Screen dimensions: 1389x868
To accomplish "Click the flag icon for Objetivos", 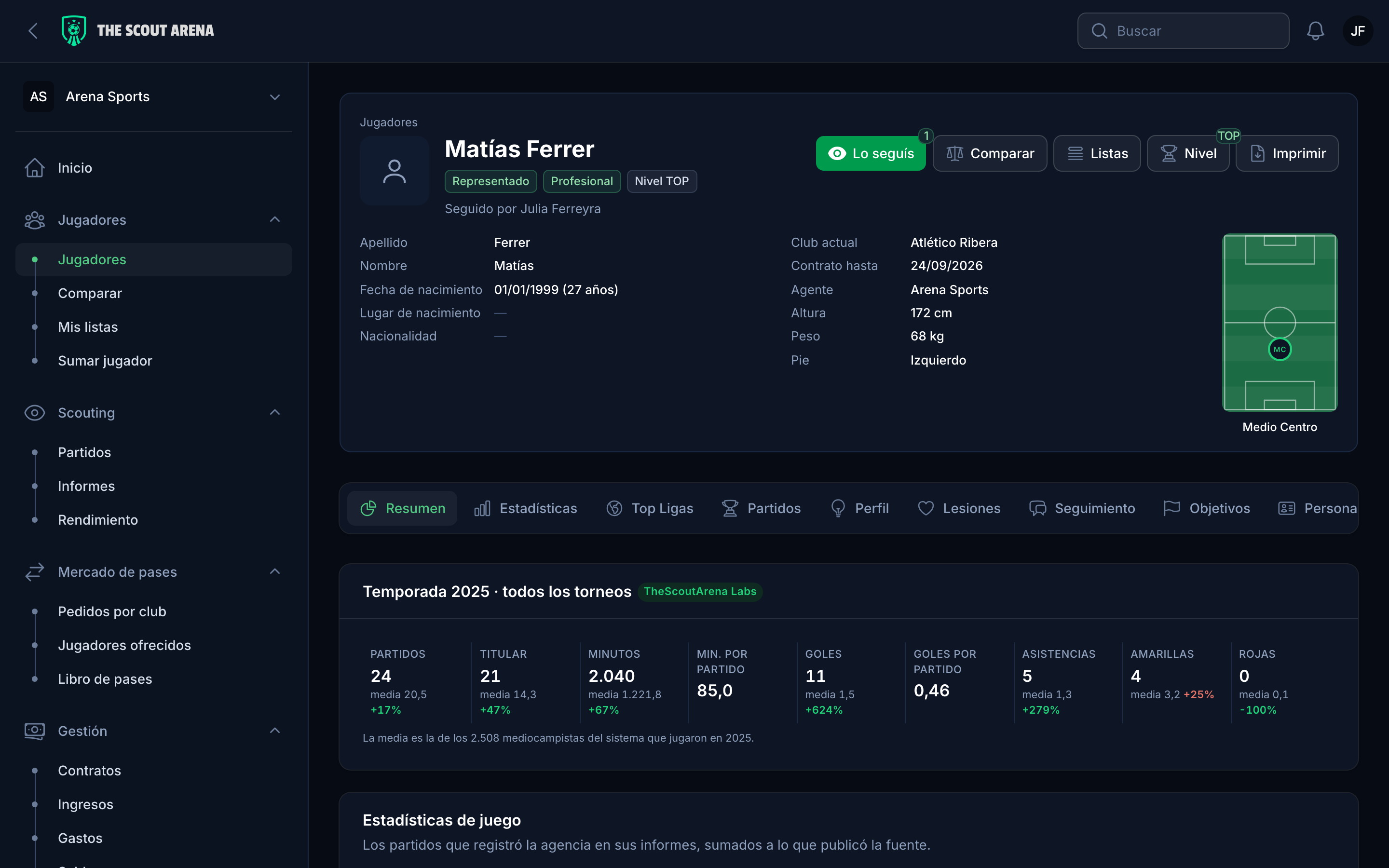I will pos(1171,509).
